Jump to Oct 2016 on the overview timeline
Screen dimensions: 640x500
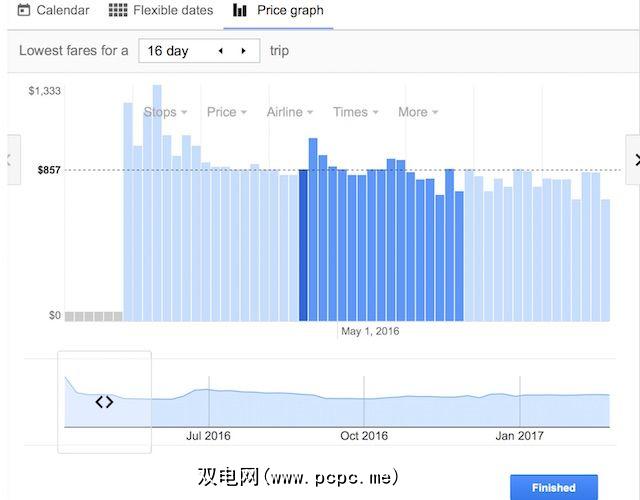point(364,436)
